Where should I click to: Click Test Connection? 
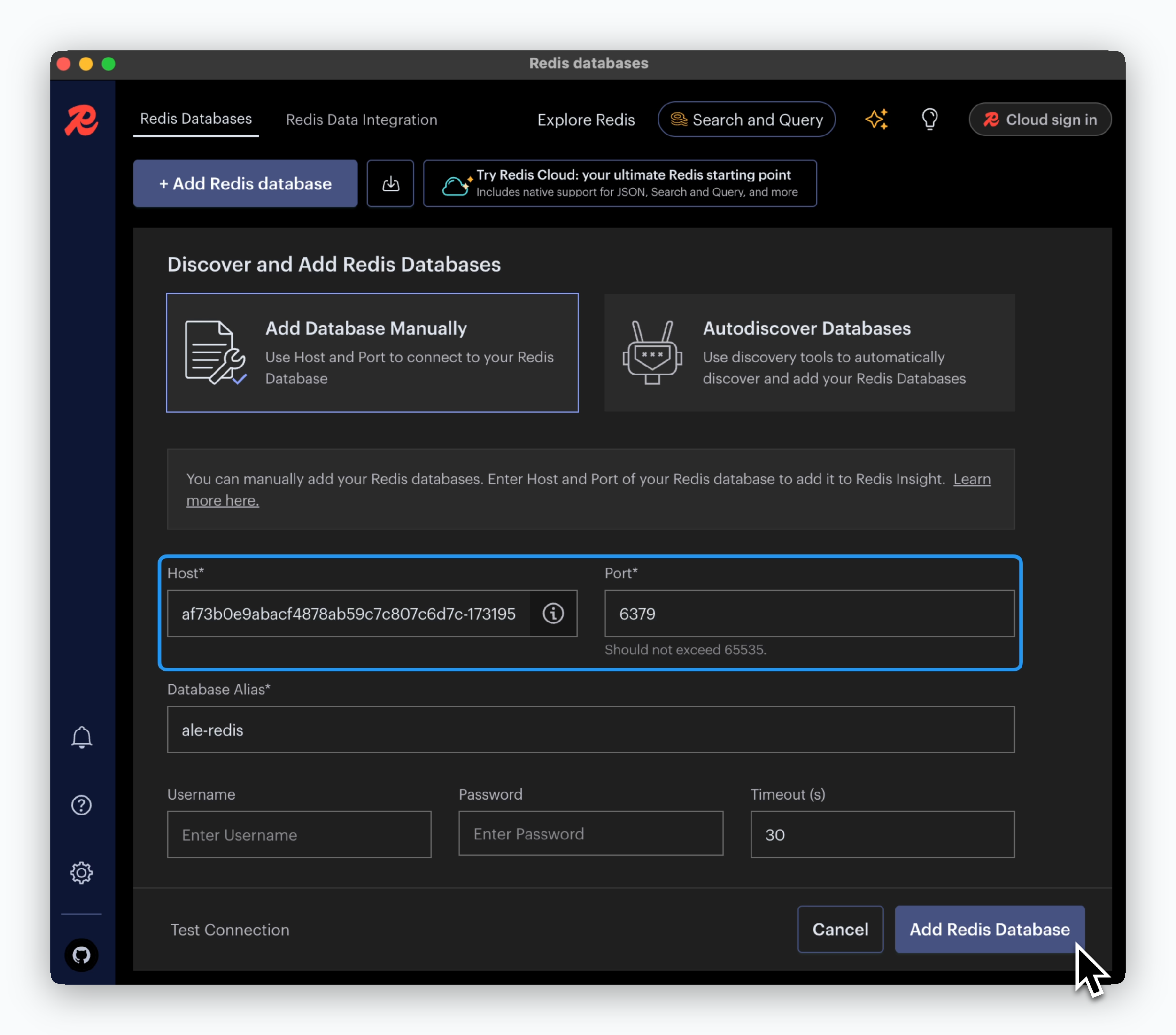[230, 930]
